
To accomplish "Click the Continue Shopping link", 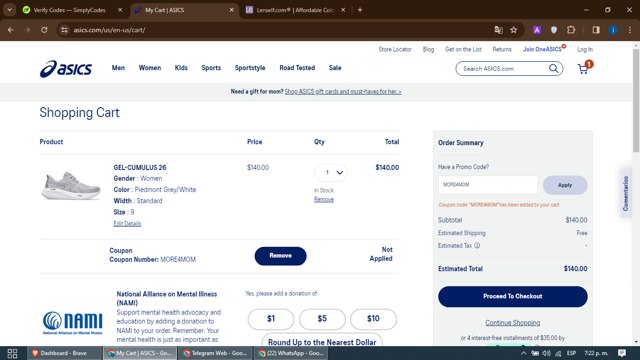I will 513,323.
